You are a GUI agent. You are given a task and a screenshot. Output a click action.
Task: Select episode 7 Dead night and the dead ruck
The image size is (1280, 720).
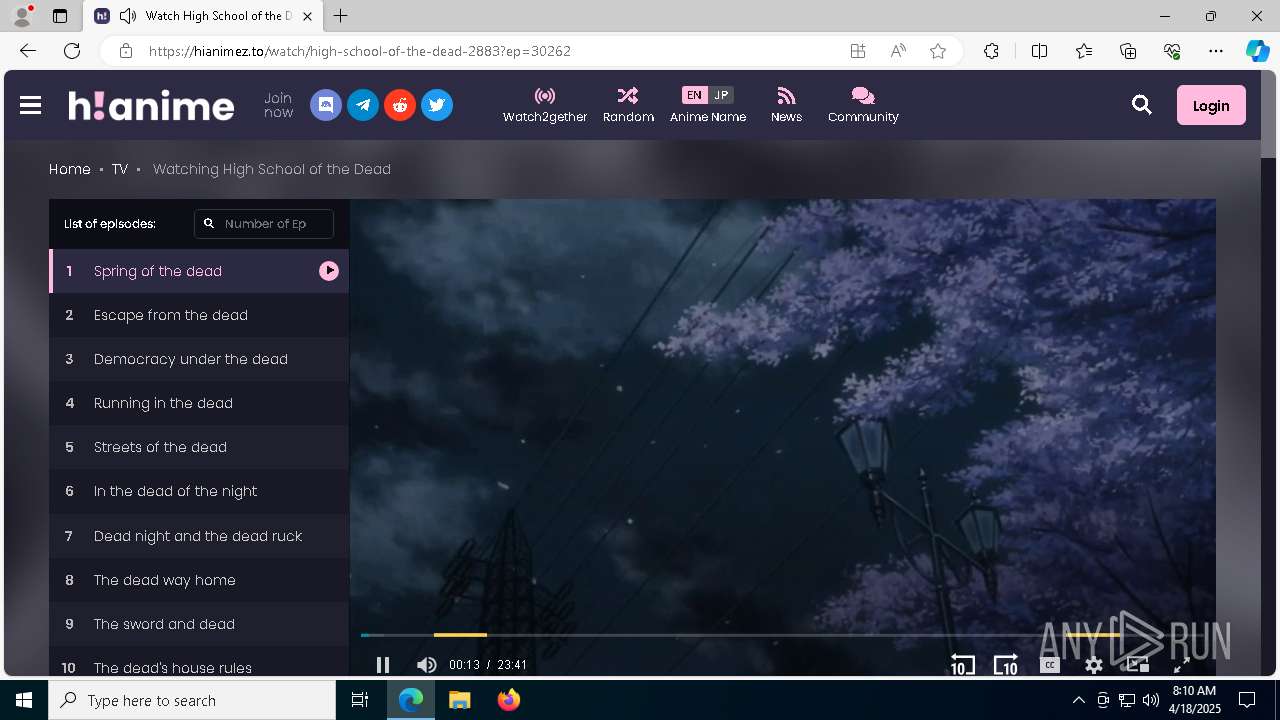click(x=199, y=536)
